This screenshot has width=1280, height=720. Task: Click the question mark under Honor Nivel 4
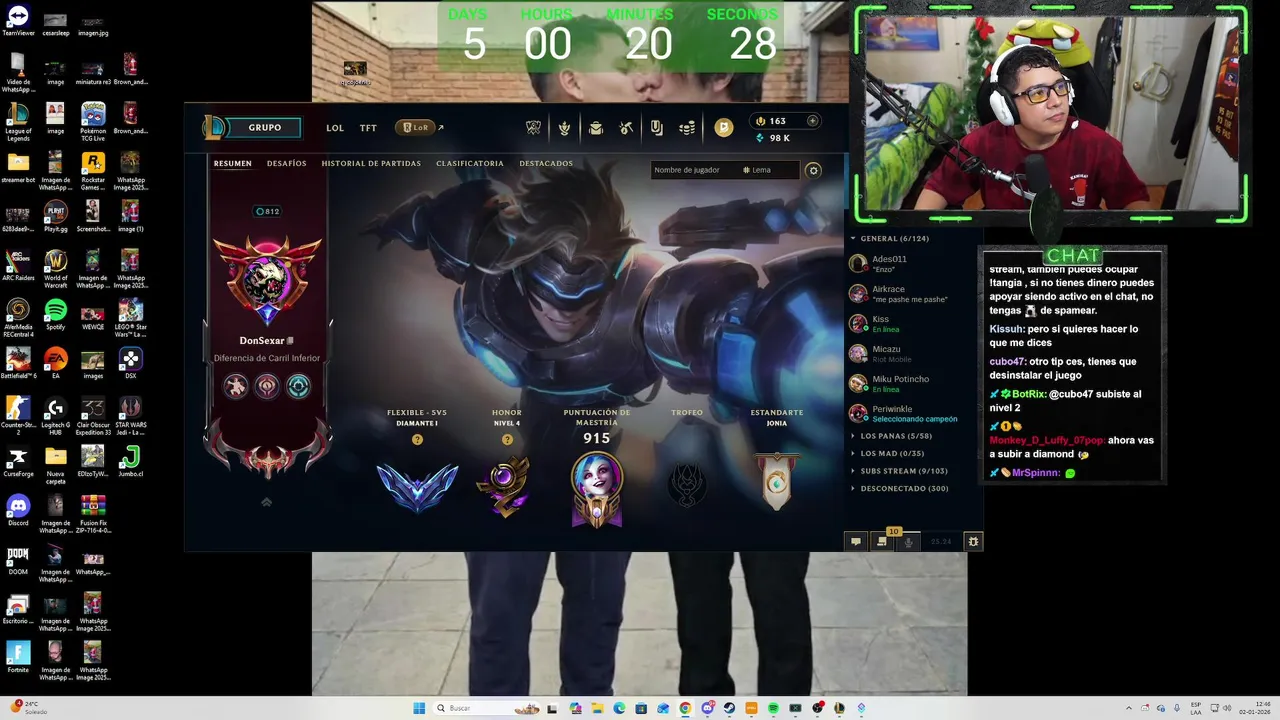point(507,440)
